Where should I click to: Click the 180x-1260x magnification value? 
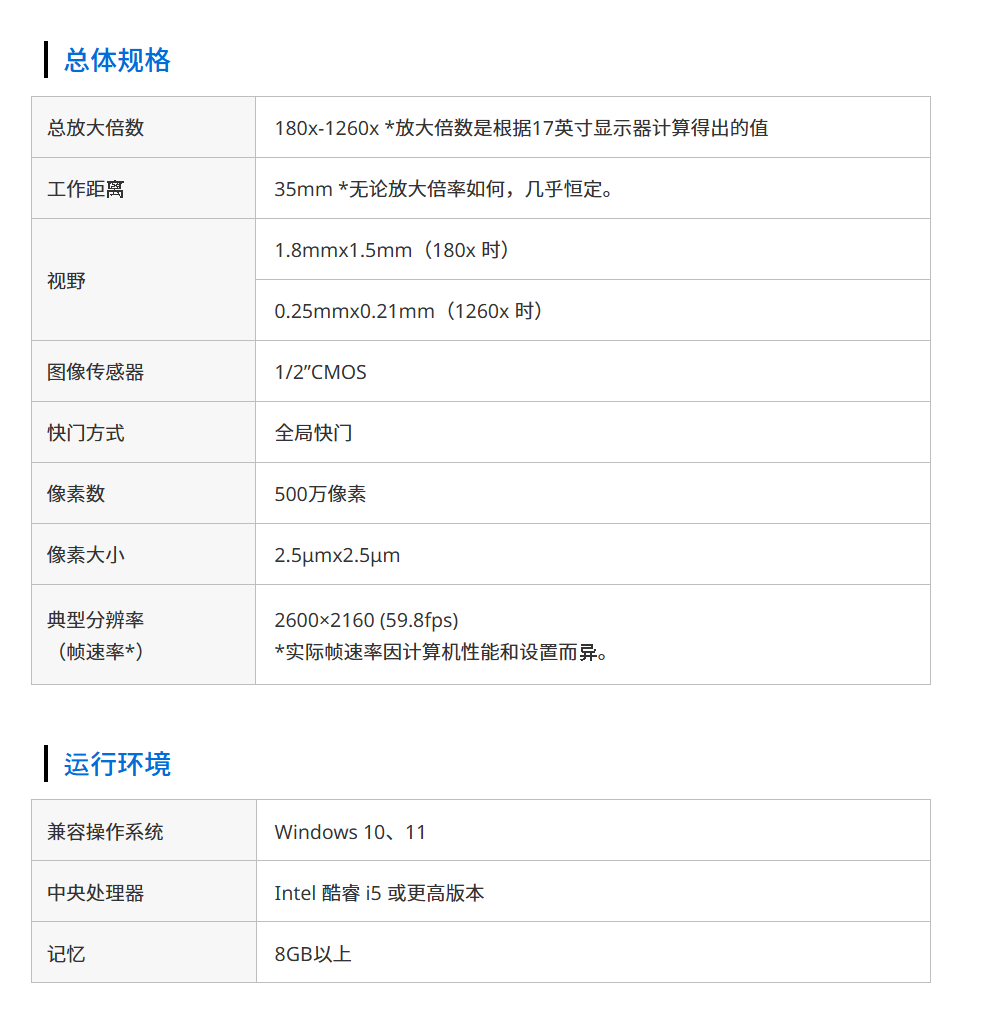pyautogui.click(x=326, y=128)
